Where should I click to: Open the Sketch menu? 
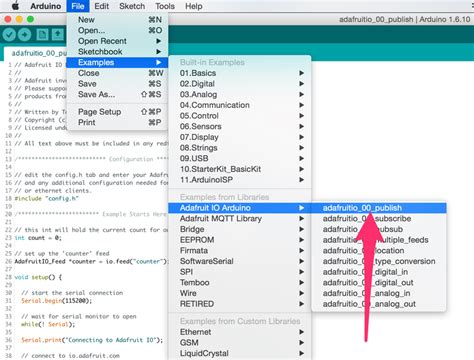(x=132, y=6)
